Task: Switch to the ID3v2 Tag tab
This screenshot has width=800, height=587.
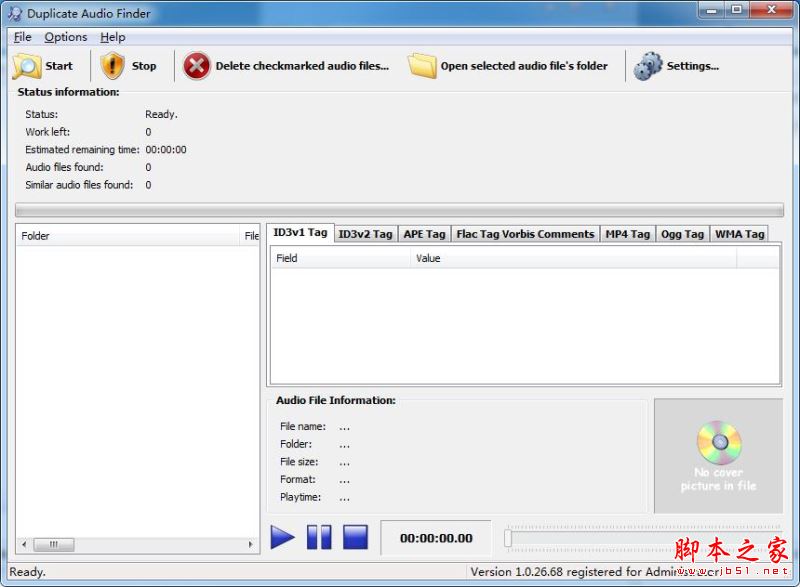Action: [365, 234]
